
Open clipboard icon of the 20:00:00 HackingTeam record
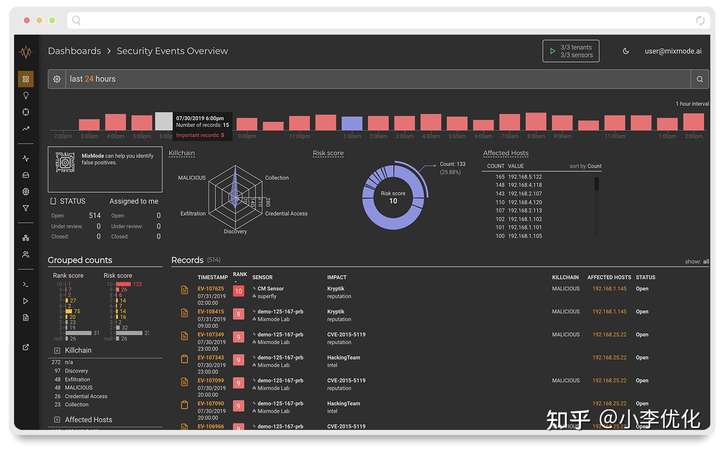tap(184, 405)
